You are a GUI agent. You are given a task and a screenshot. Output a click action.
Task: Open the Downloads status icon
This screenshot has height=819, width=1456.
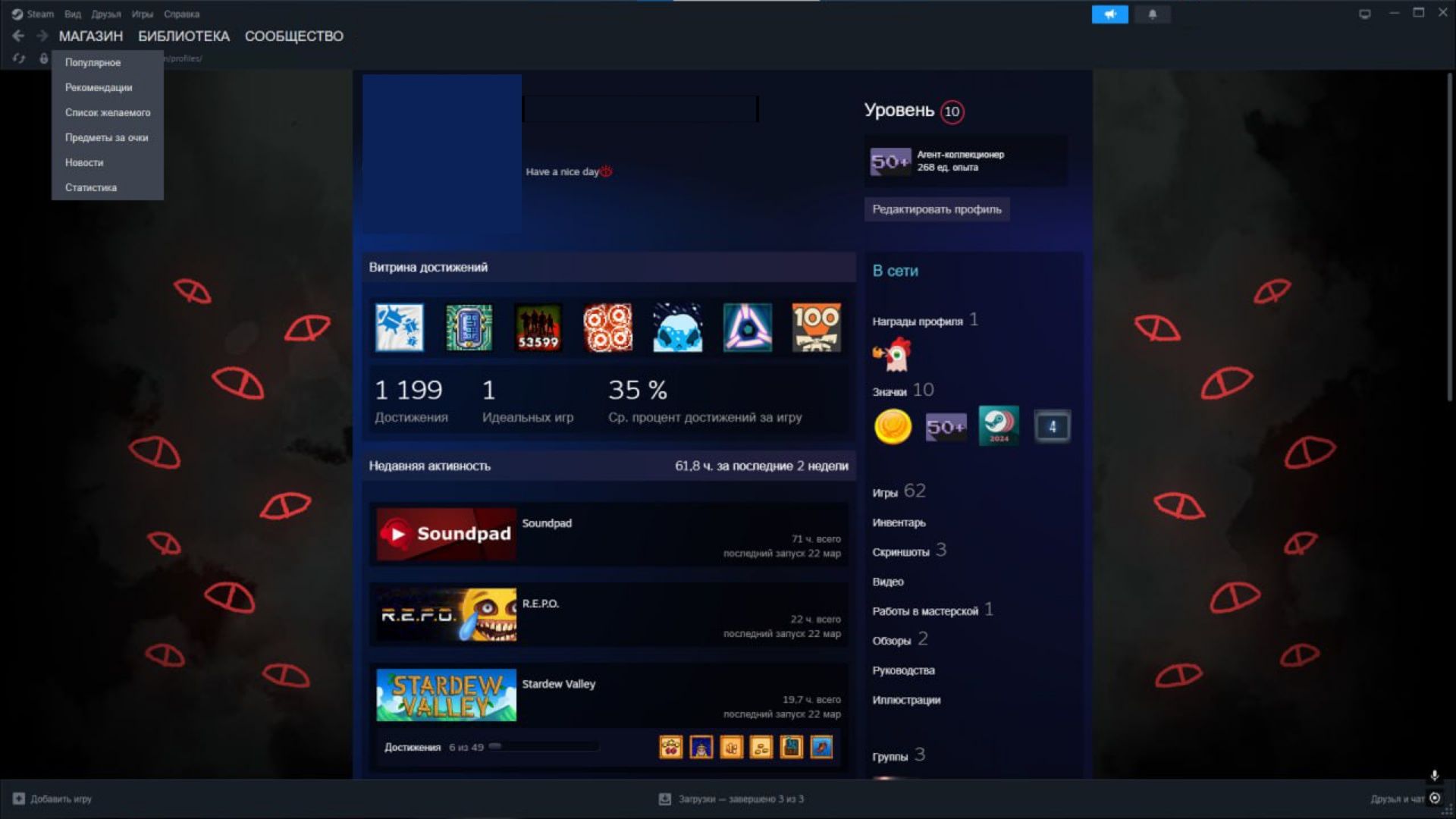click(x=665, y=799)
